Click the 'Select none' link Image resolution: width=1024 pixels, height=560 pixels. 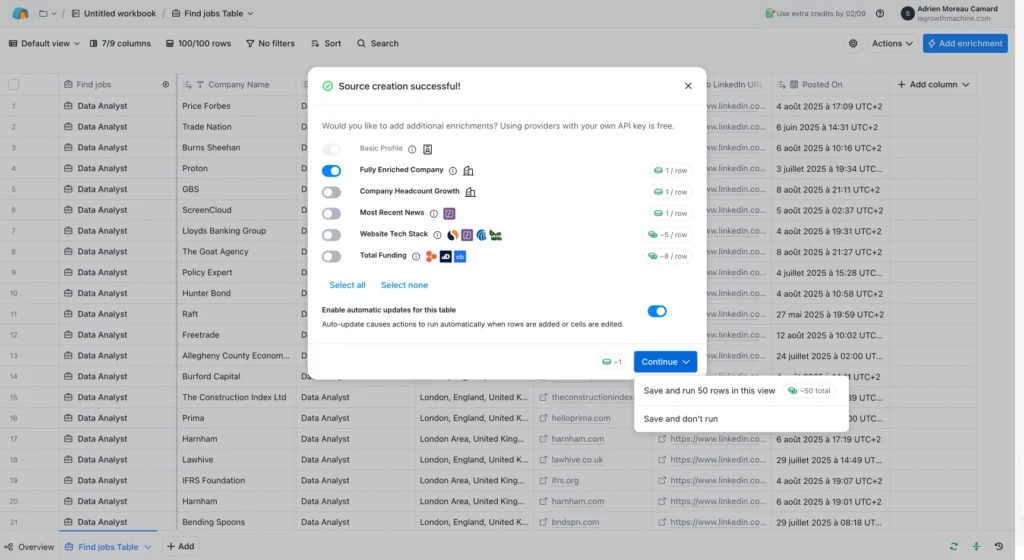[x=404, y=285]
